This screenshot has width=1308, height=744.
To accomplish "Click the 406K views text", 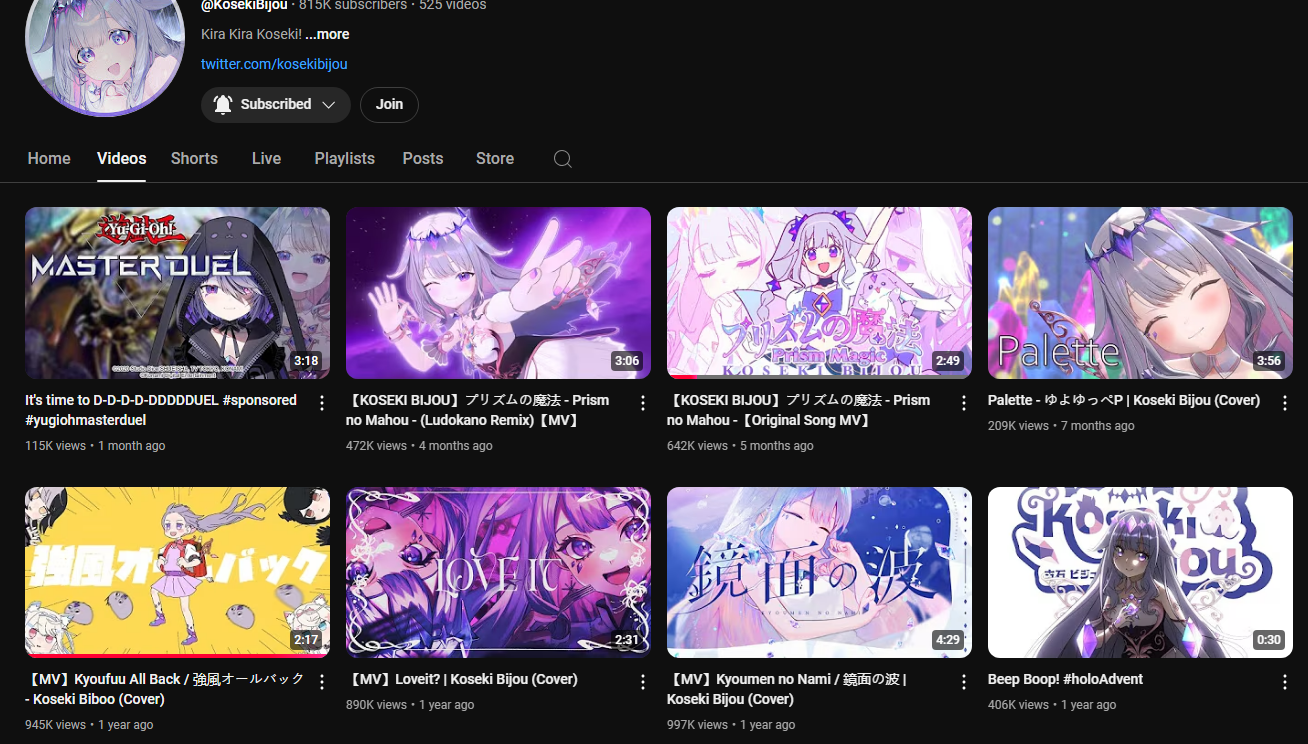I will (x=1018, y=705).
